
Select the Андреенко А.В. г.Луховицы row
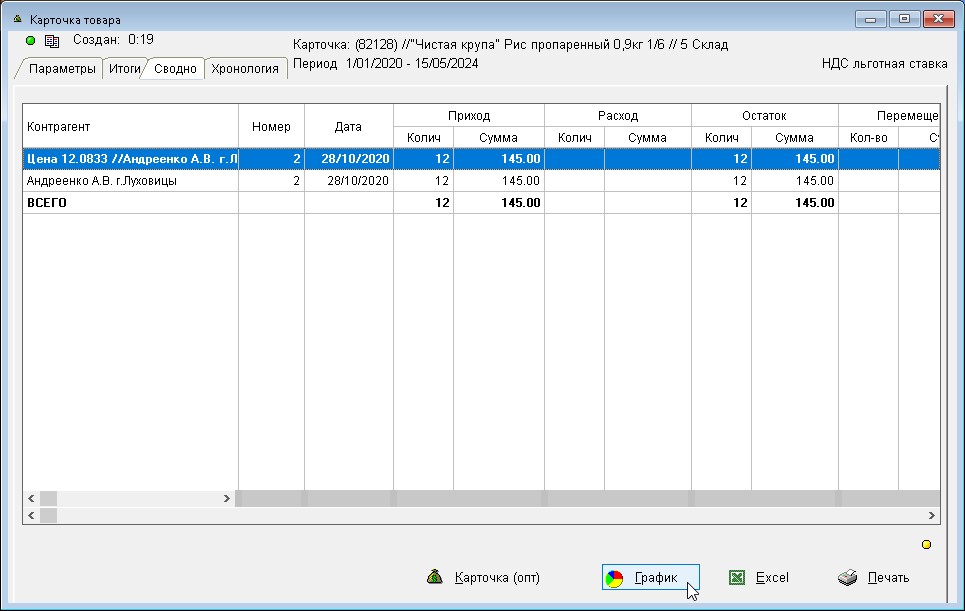(x=130, y=181)
